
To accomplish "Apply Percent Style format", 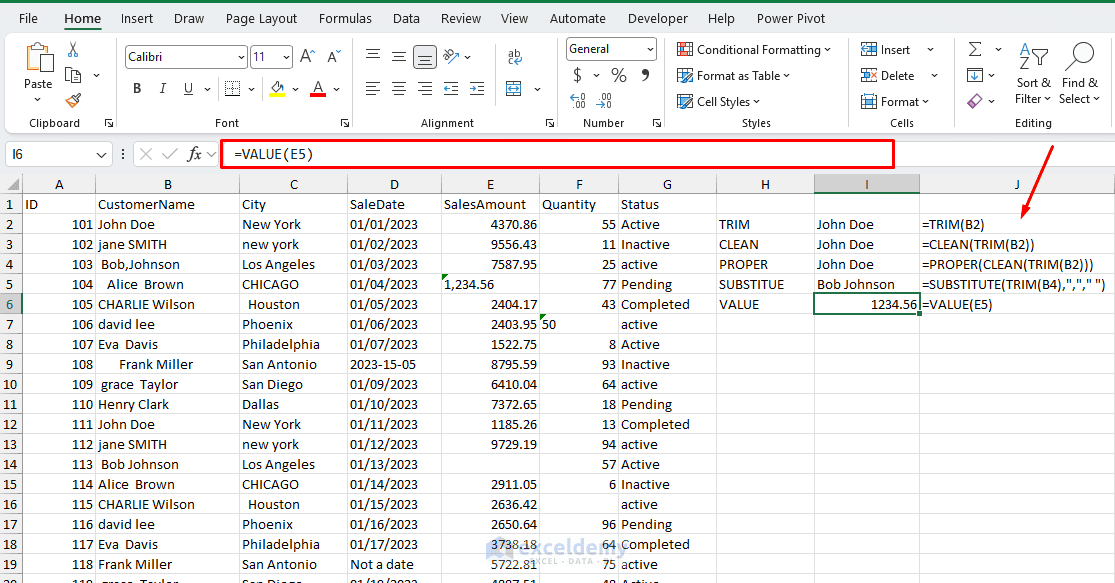I will 619,75.
